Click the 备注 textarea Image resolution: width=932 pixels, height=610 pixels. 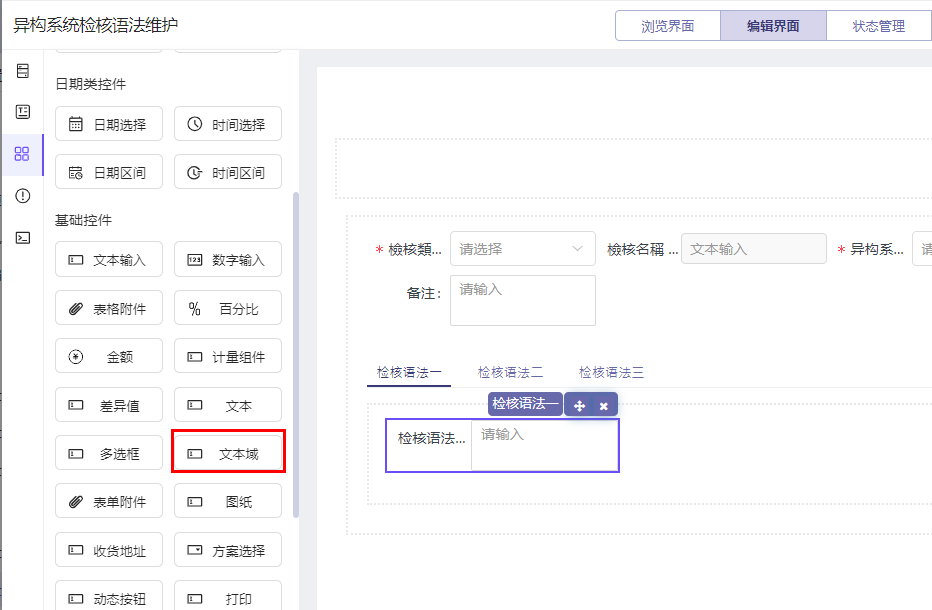(522, 300)
